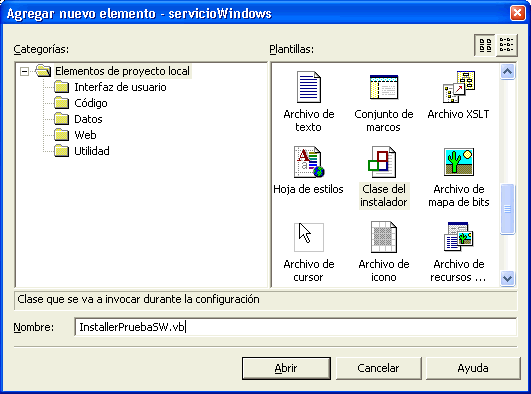This screenshot has width=531, height=394.
Task: Choose the Conjunto de marcos template icon
Action: point(384,87)
